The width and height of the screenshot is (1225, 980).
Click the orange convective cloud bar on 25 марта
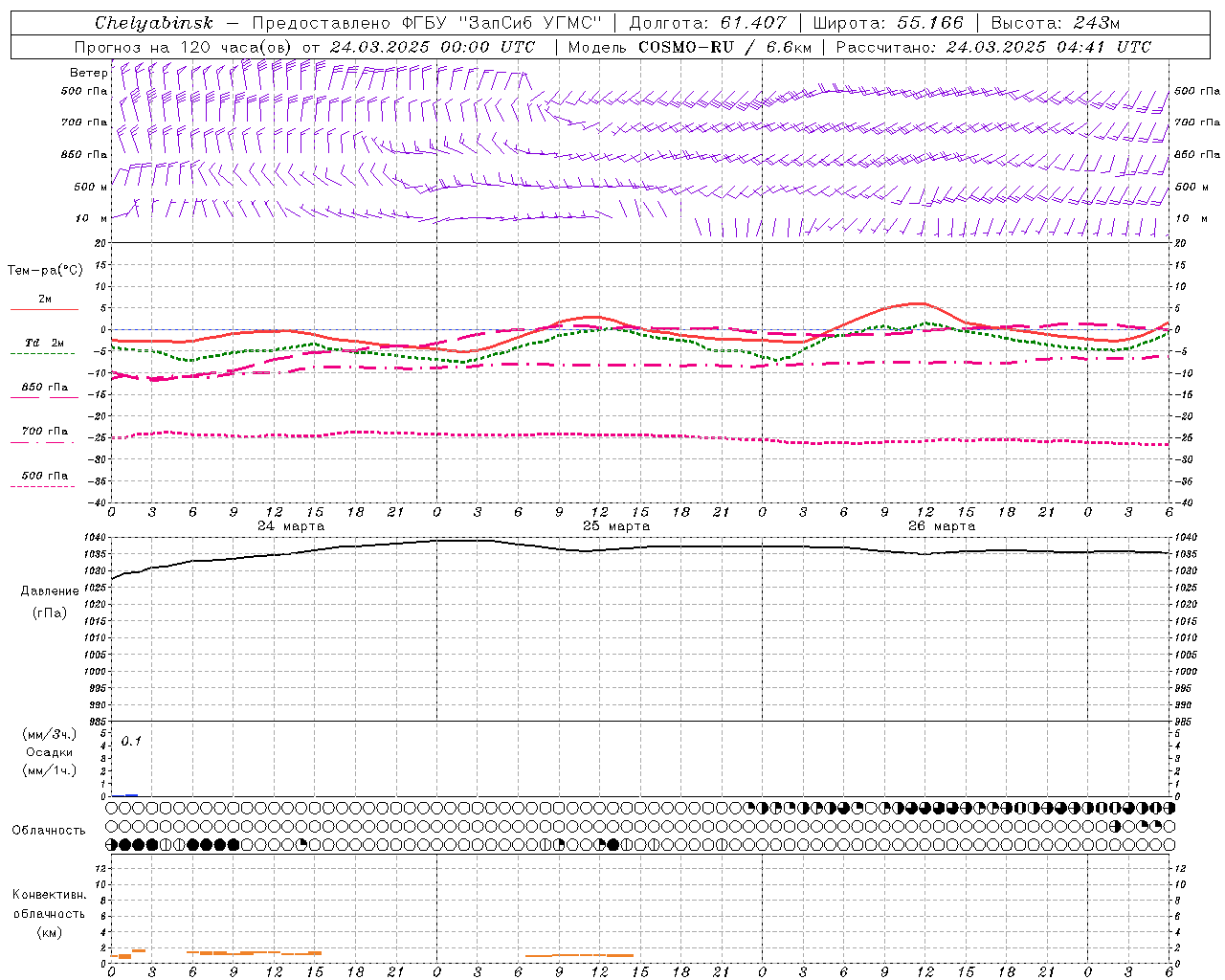click(580, 955)
